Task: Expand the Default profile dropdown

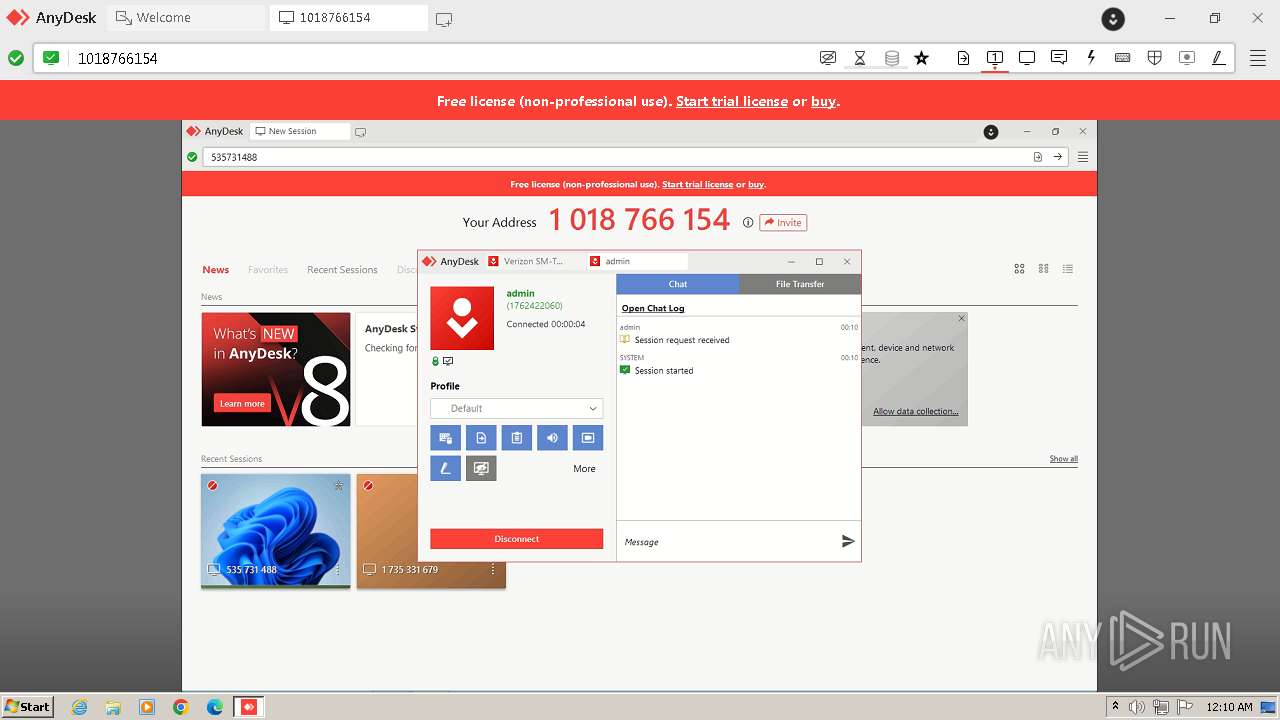Action: tap(517, 409)
